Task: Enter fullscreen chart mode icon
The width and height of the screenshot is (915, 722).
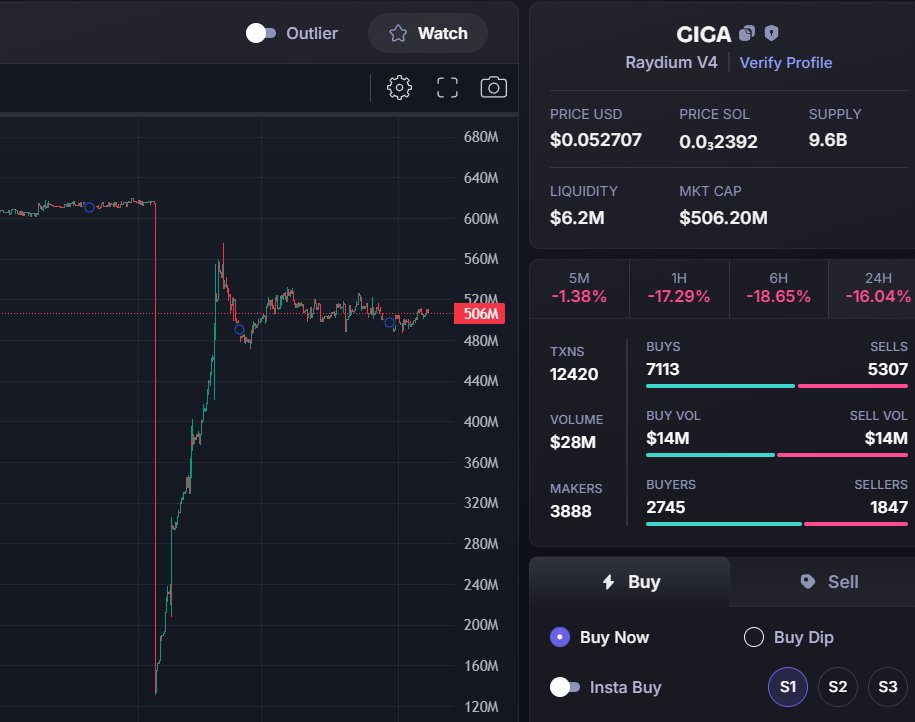Action: 448,88
